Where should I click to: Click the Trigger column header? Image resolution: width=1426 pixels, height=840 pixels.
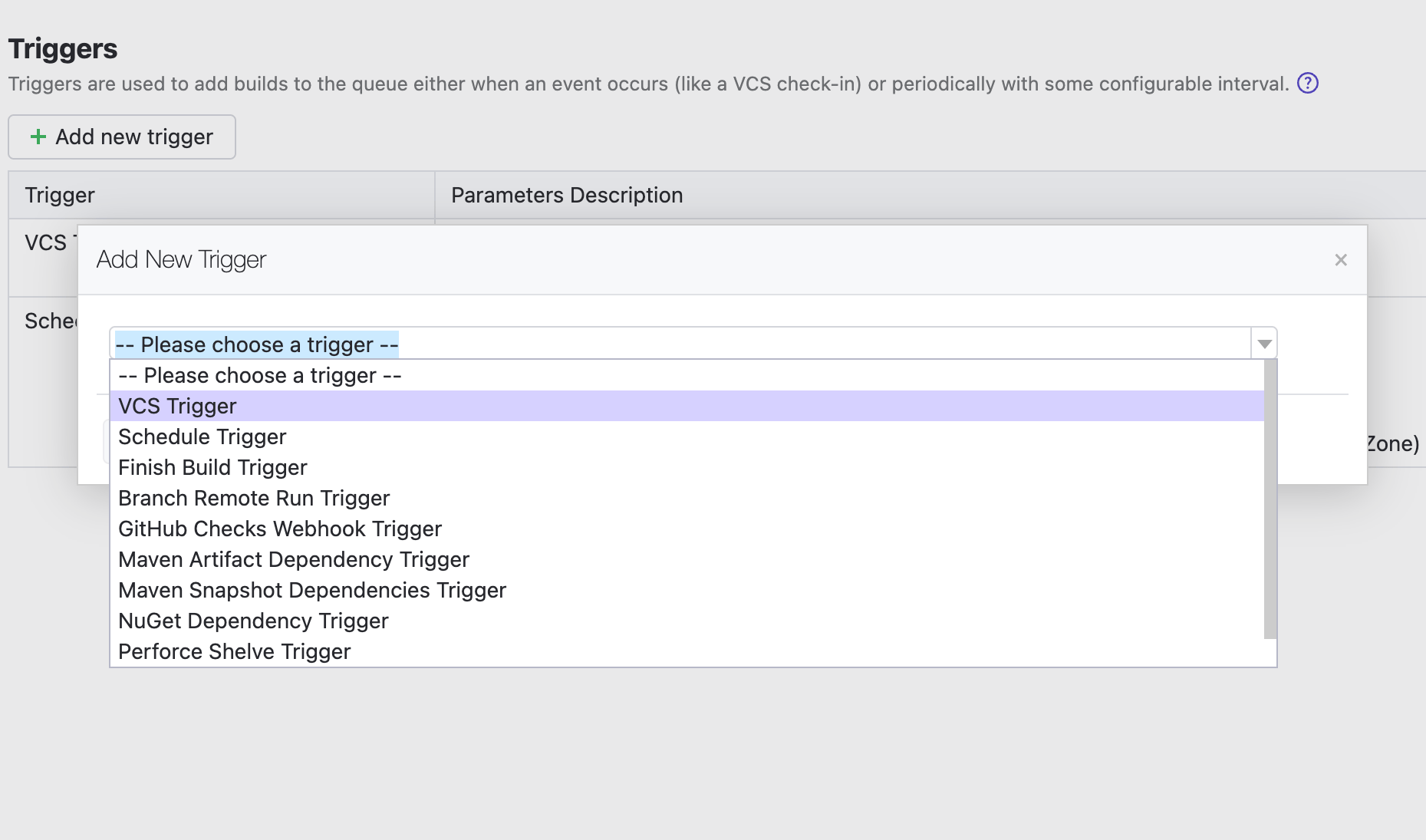59,195
